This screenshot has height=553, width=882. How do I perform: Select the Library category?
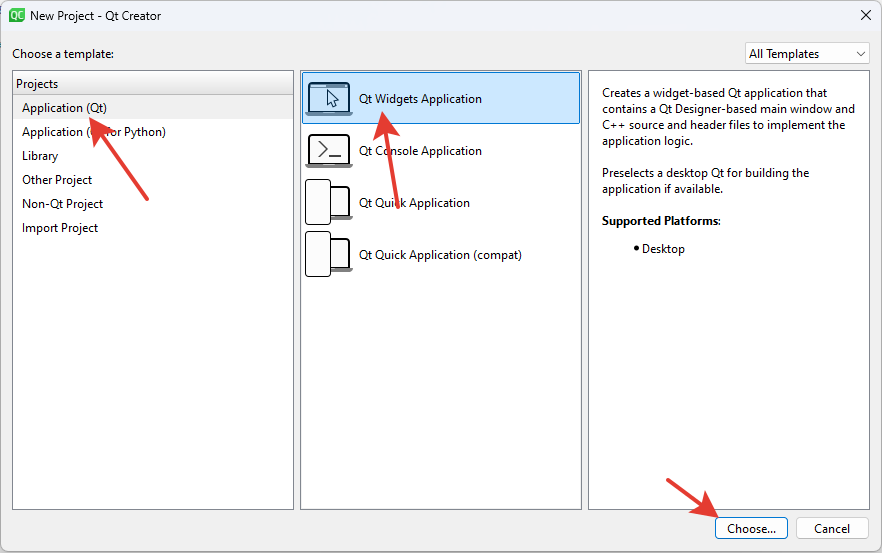click(x=153, y=156)
